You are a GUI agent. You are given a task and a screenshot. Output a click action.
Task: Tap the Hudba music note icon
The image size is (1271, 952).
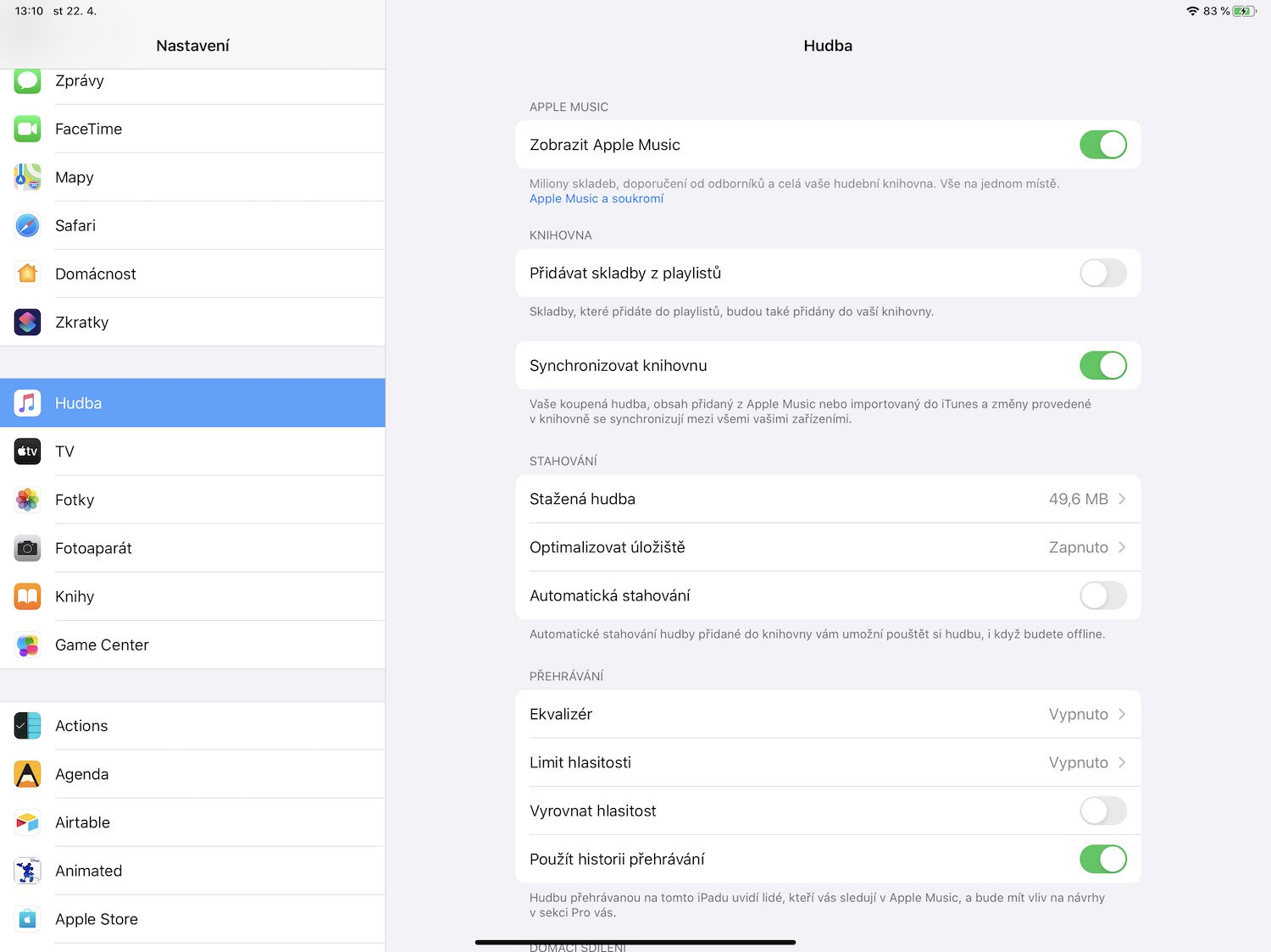(27, 403)
